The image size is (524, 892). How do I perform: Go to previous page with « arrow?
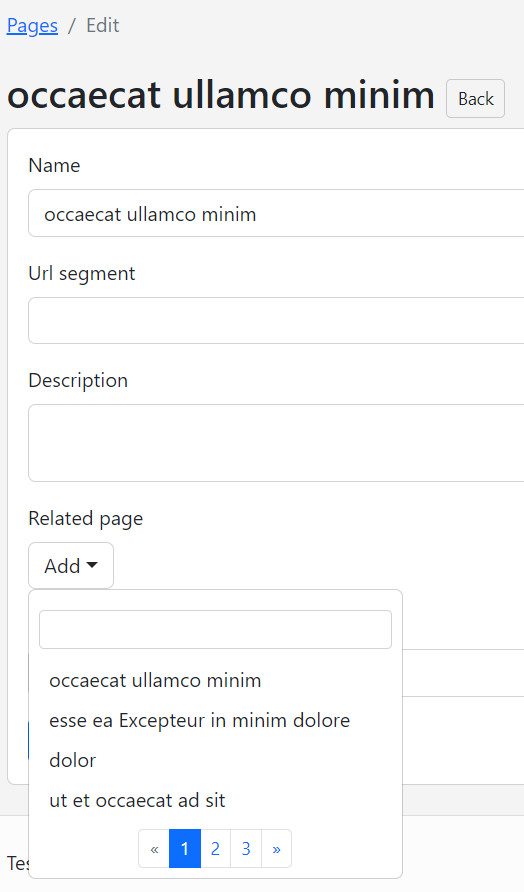154,849
